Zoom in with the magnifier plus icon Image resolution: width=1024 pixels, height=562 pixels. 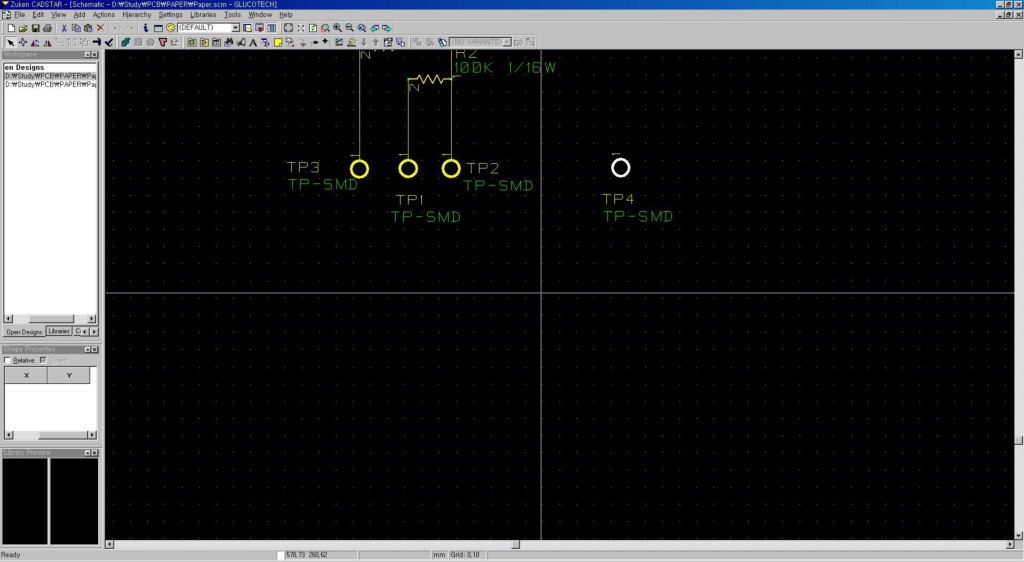(x=337, y=28)
